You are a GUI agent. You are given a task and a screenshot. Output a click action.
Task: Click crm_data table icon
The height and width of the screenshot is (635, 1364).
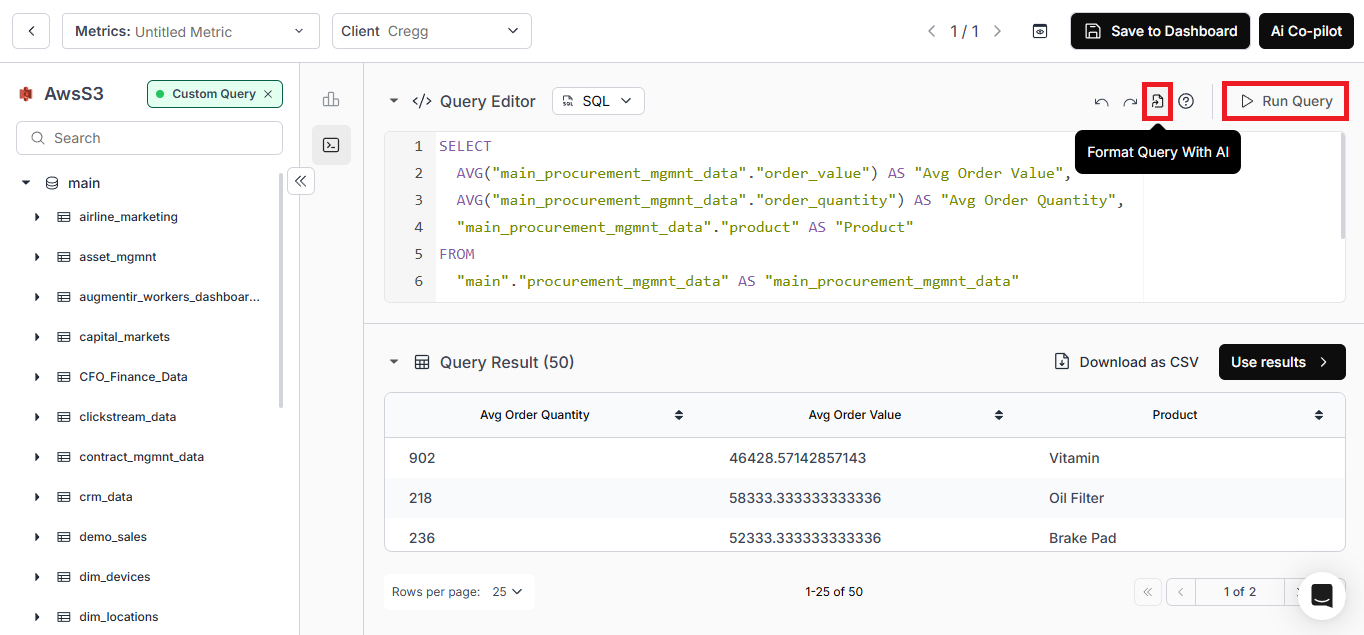coord(64,497)
